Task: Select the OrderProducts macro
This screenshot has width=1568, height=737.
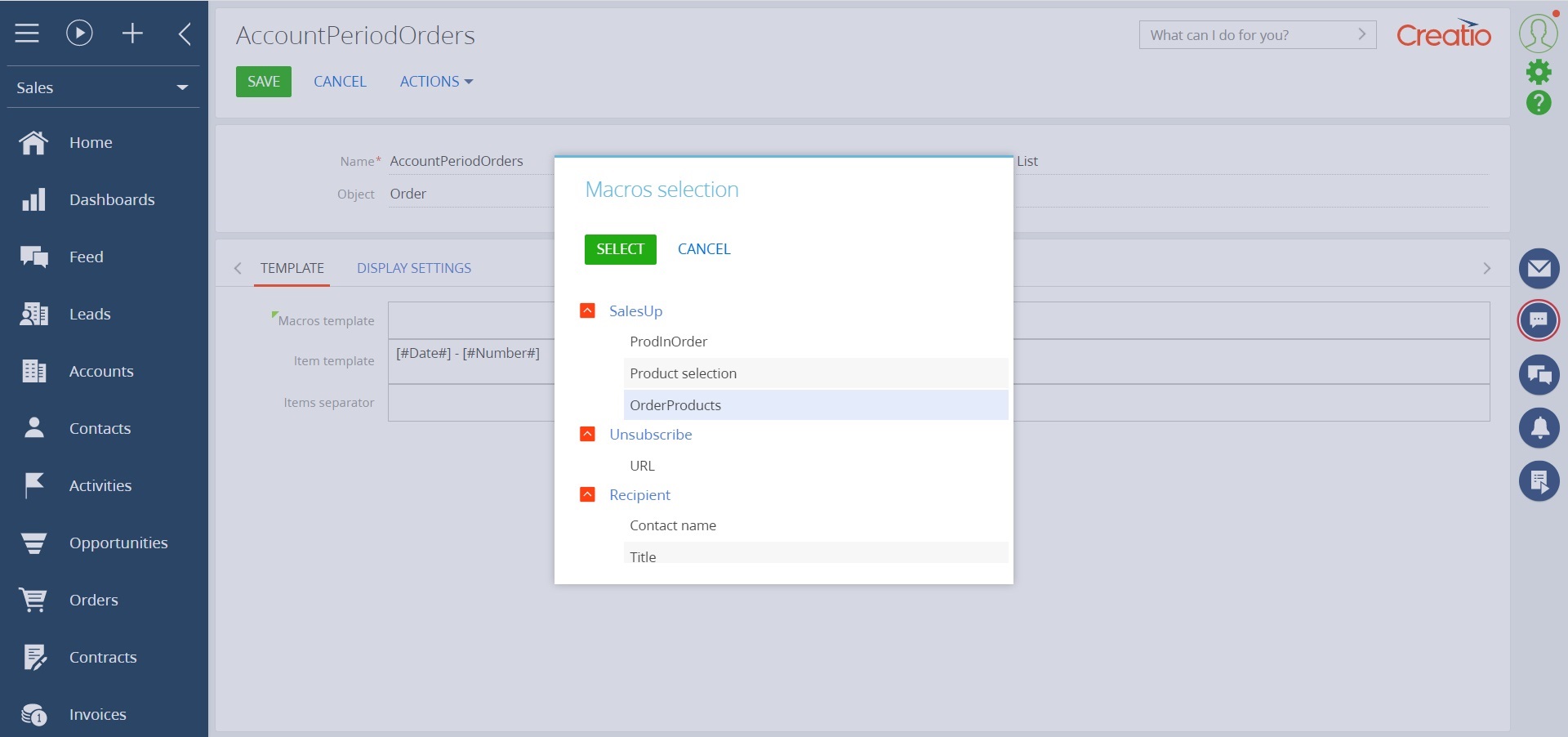Action: [675, 404]
